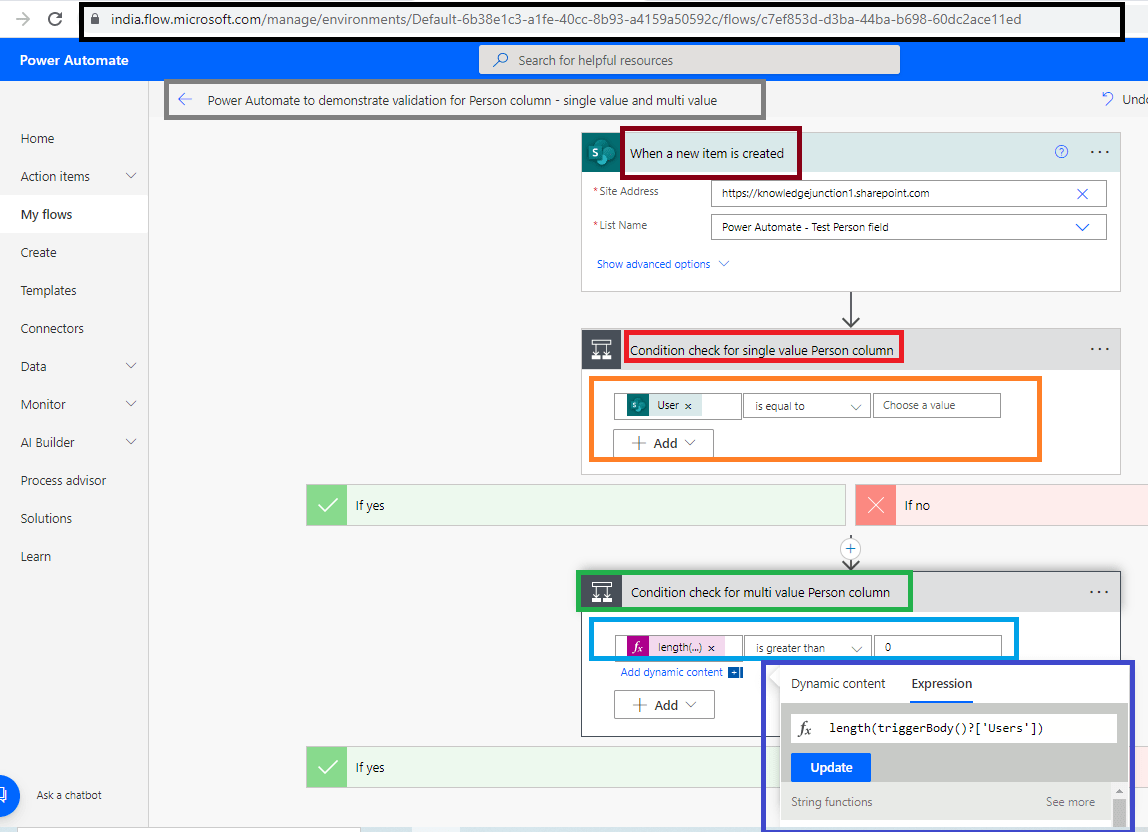Open Add dropdown in multi value condition
The width and height of the screenshot is (1148, 832).
(664, 705)
